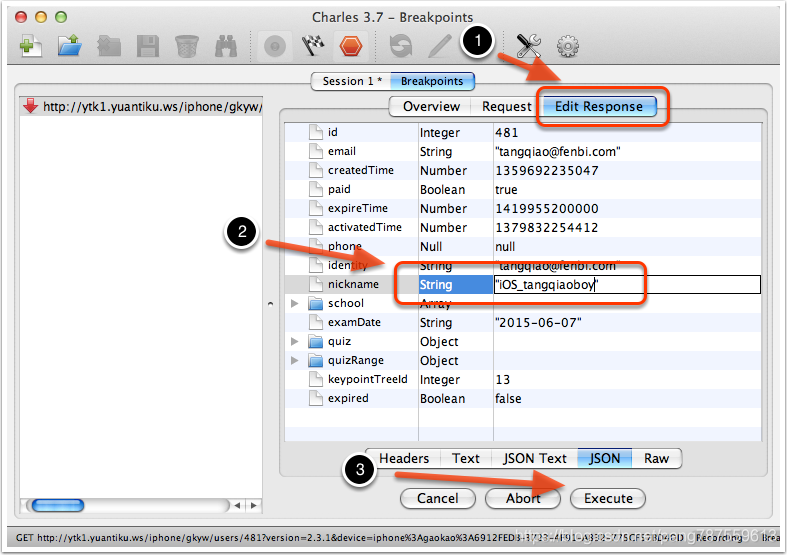Click the school folder icon
This screenshot has height=555, width=787.
pyautogui.click(x=315, y=303)
